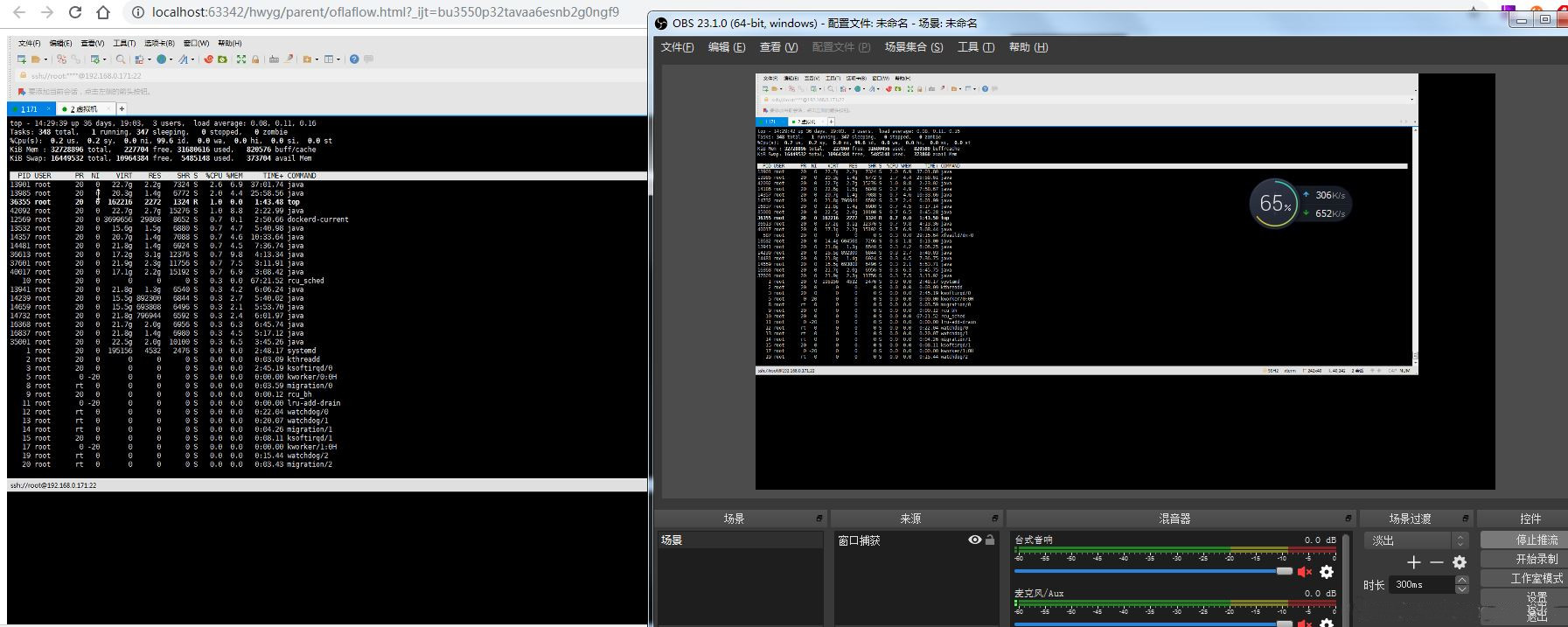Reload the browser page
1568x627 pixels.
pyautogui.click(x=75, y=12)
